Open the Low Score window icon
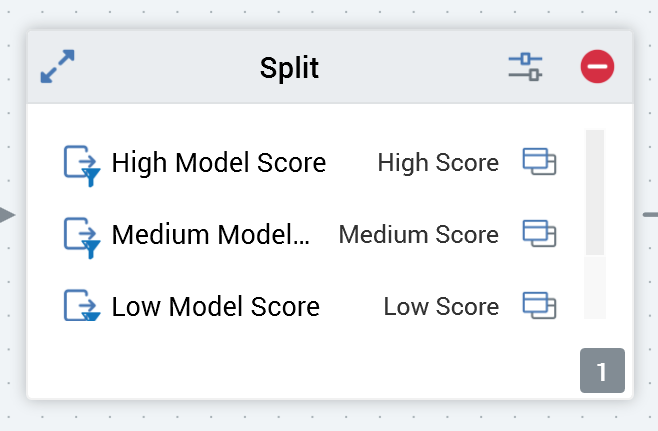The image size is (658, 431). [539, 305]
